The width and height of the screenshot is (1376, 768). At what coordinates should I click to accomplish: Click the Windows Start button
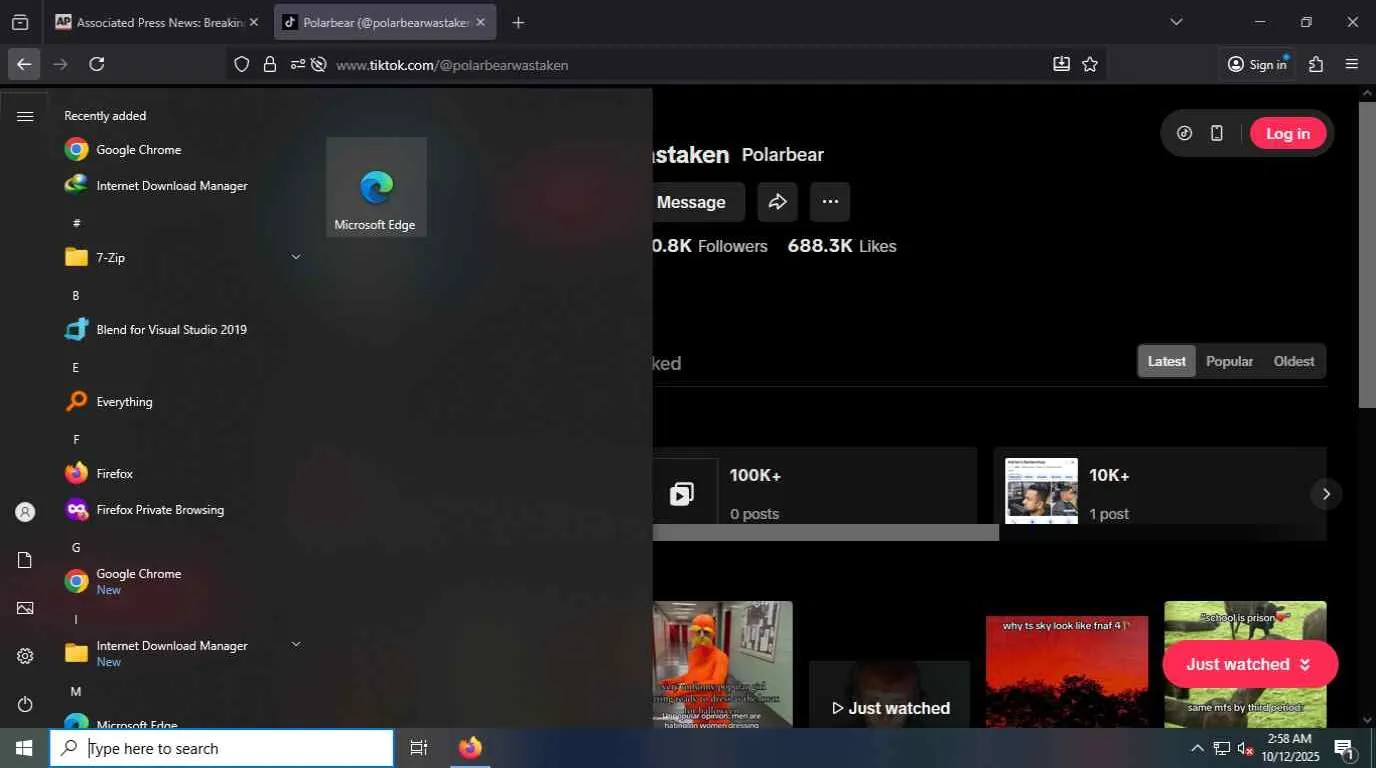[24, 748]
